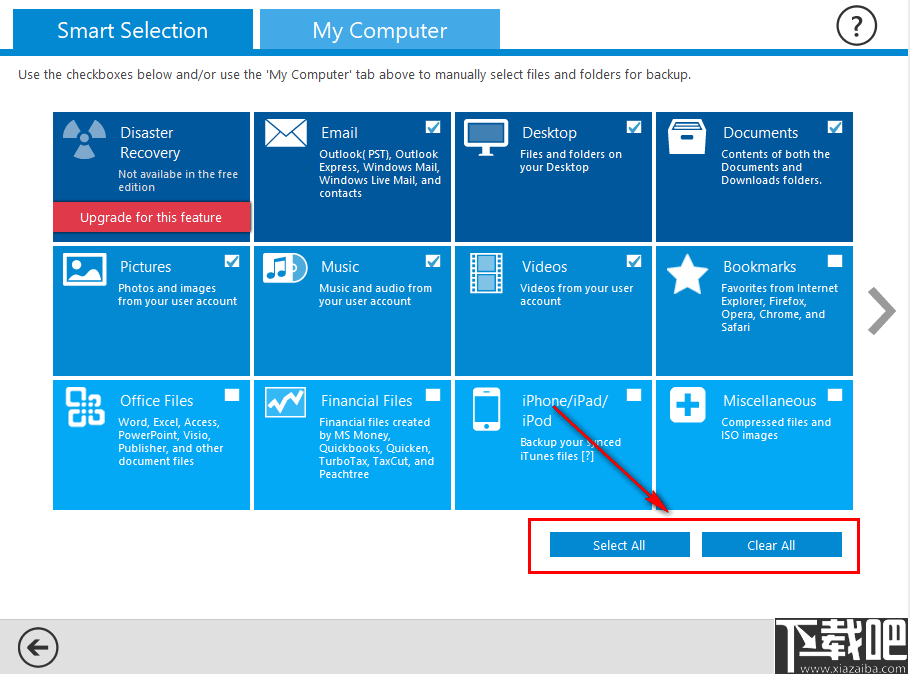Click the Bookmarks star icon
The height and width of the screenshot is (674, 910).
(x=687, y=274)
